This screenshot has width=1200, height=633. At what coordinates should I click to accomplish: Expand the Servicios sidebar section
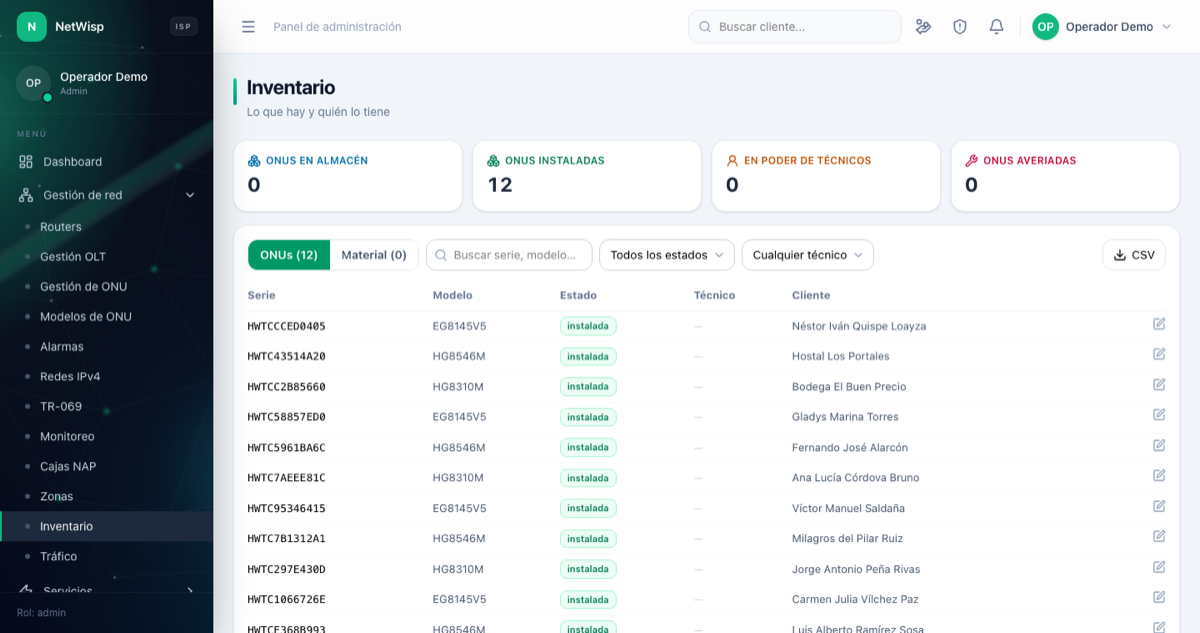[106, 591]
